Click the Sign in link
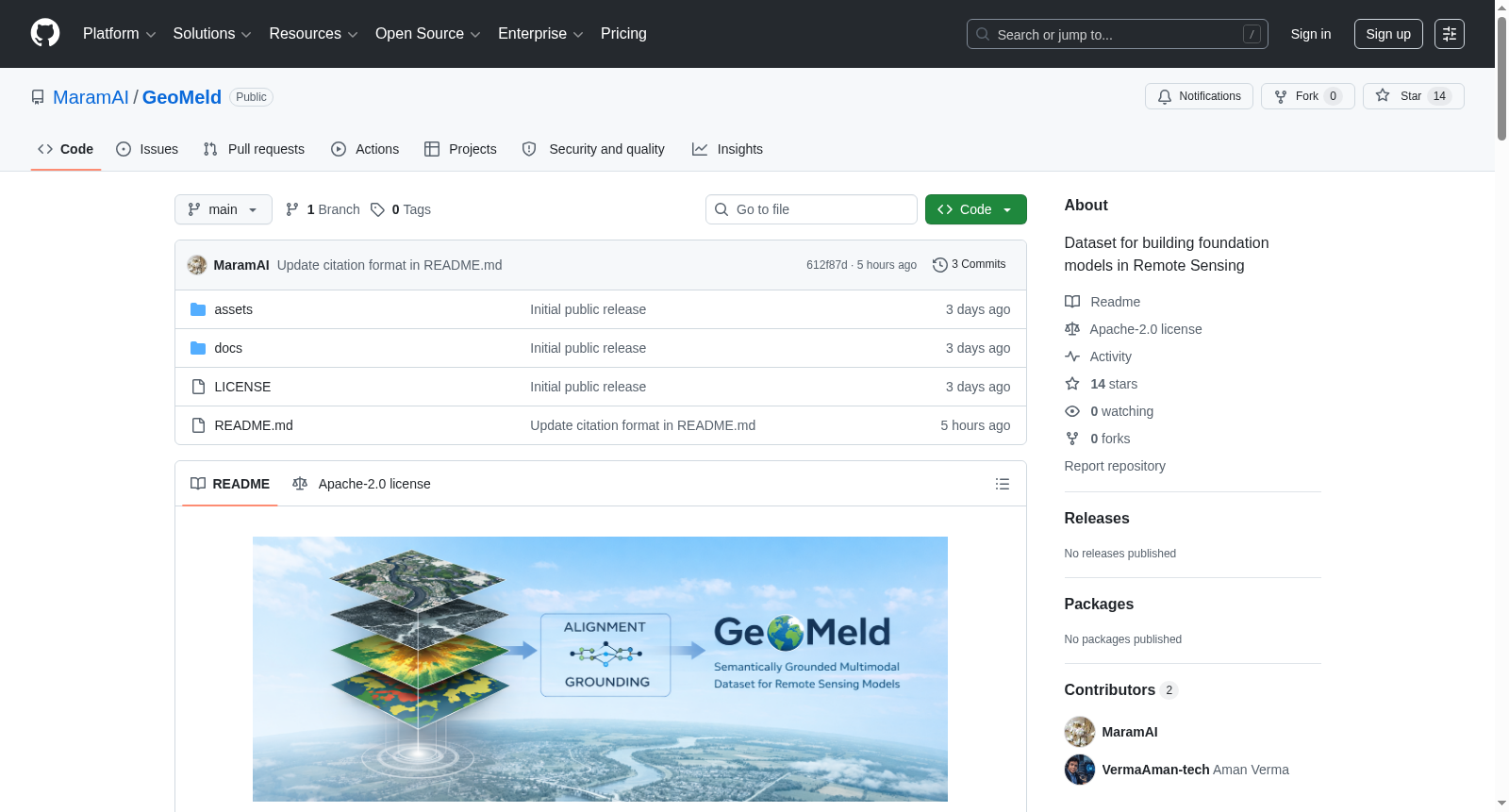The image size is (1509, 812). point(1311,34)
